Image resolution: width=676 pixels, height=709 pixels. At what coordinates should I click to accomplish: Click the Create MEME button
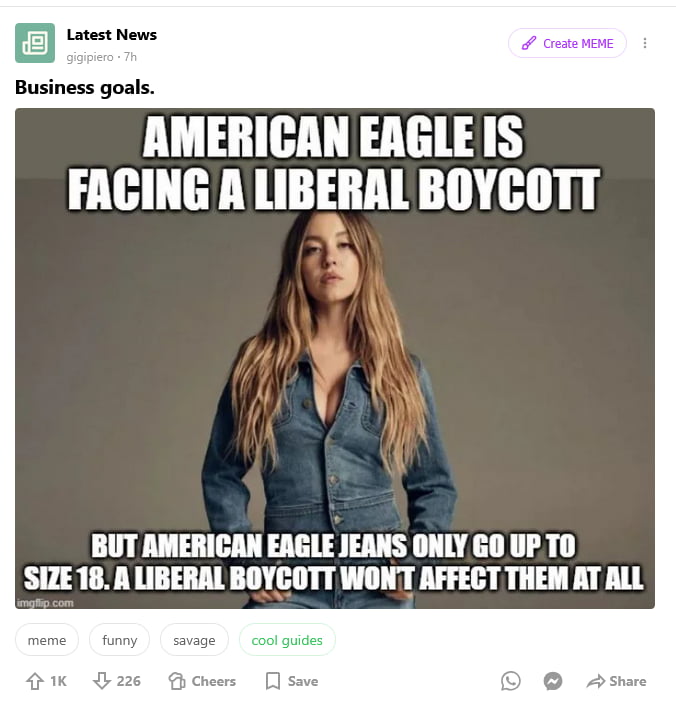click(567, 43)
